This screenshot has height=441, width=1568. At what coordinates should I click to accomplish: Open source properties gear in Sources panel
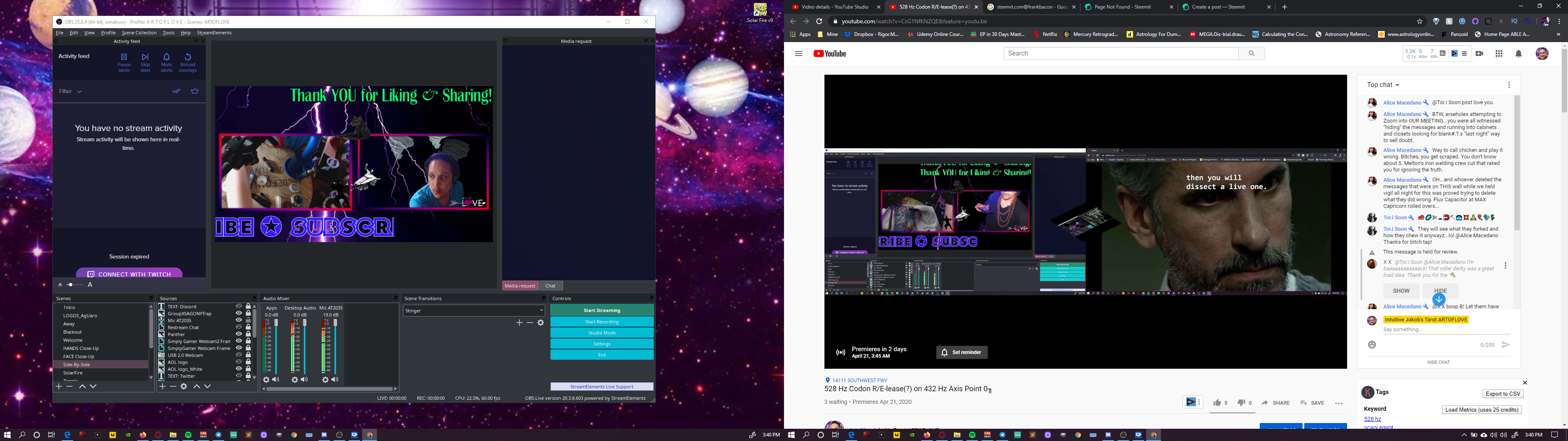click(184, 386)
